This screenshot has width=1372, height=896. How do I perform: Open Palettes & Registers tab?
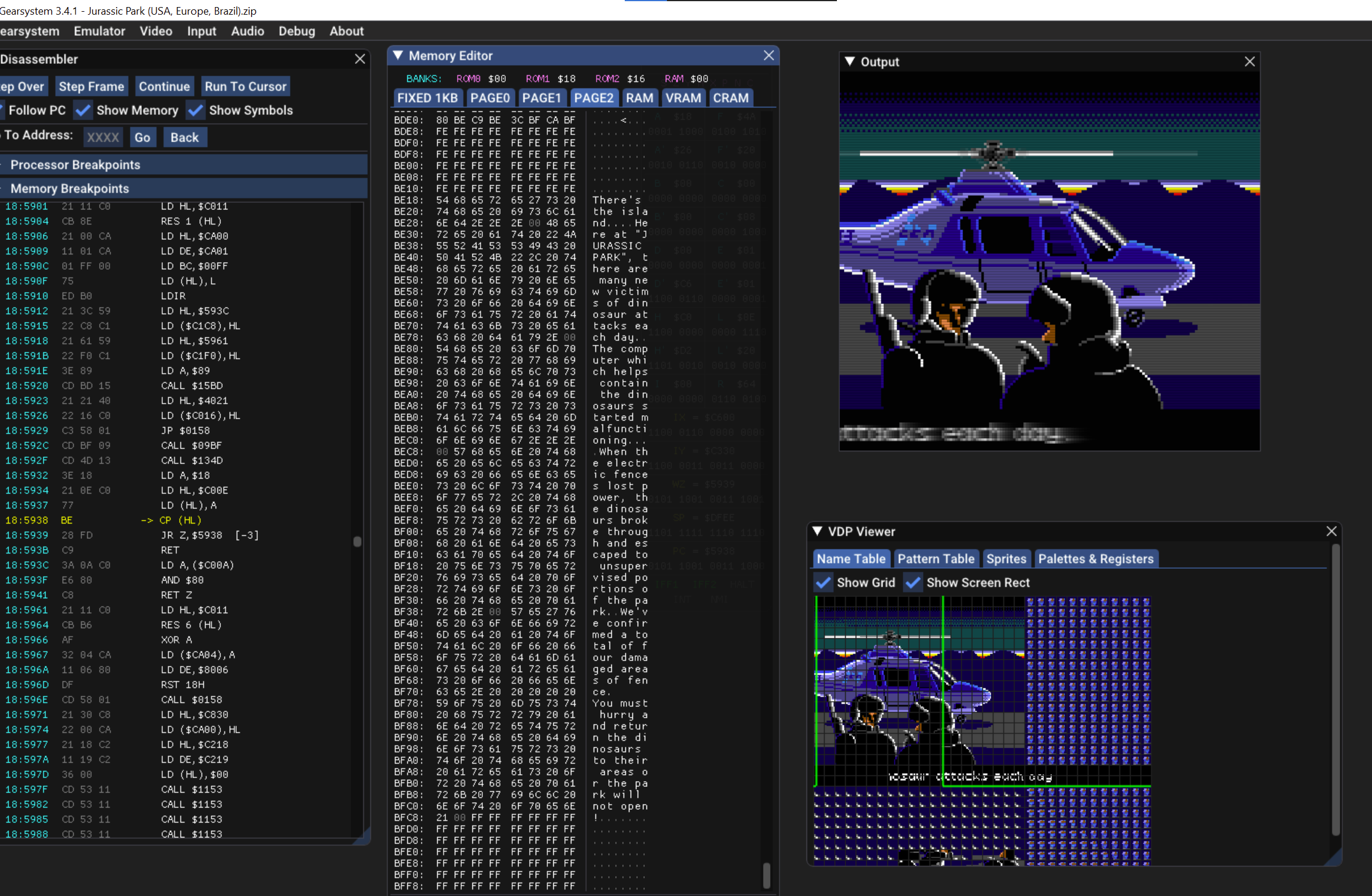[x=1096, y=559]
